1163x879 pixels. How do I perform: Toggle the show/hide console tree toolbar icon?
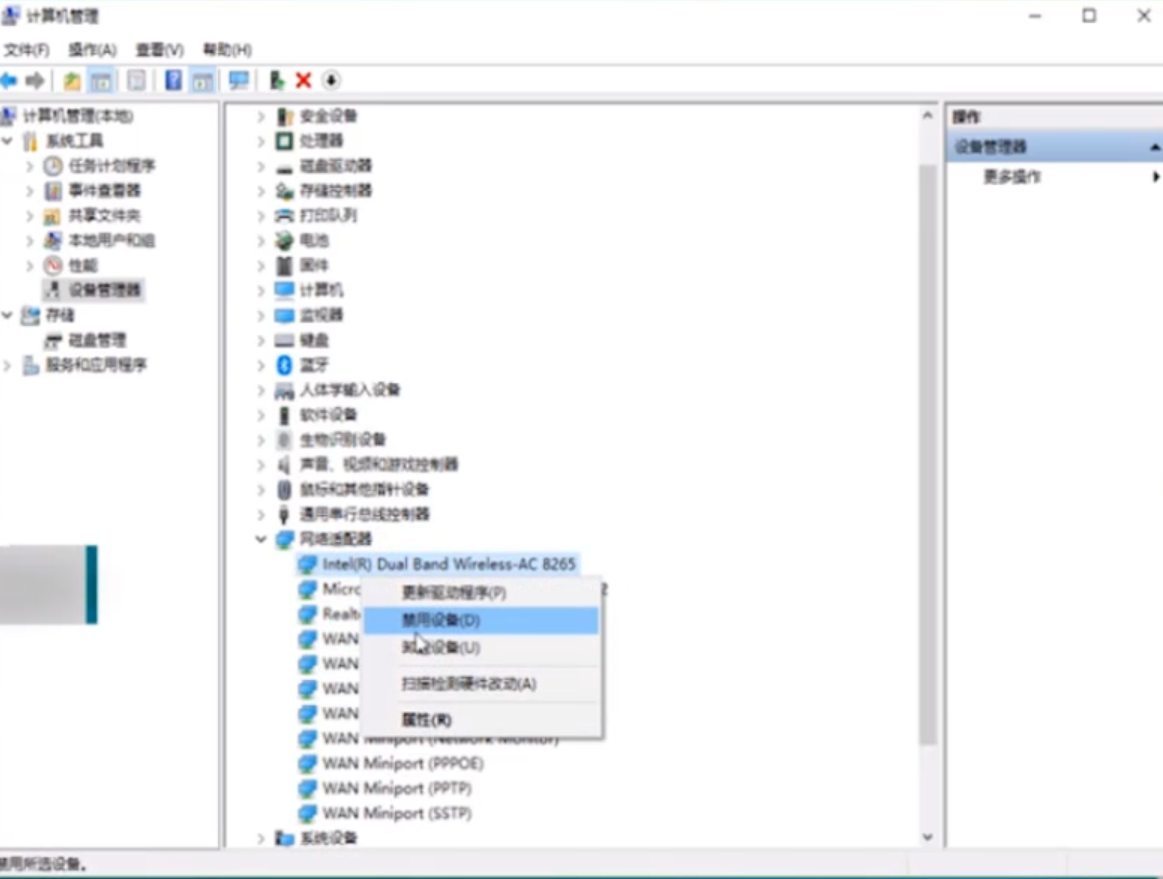click(102, 81)
